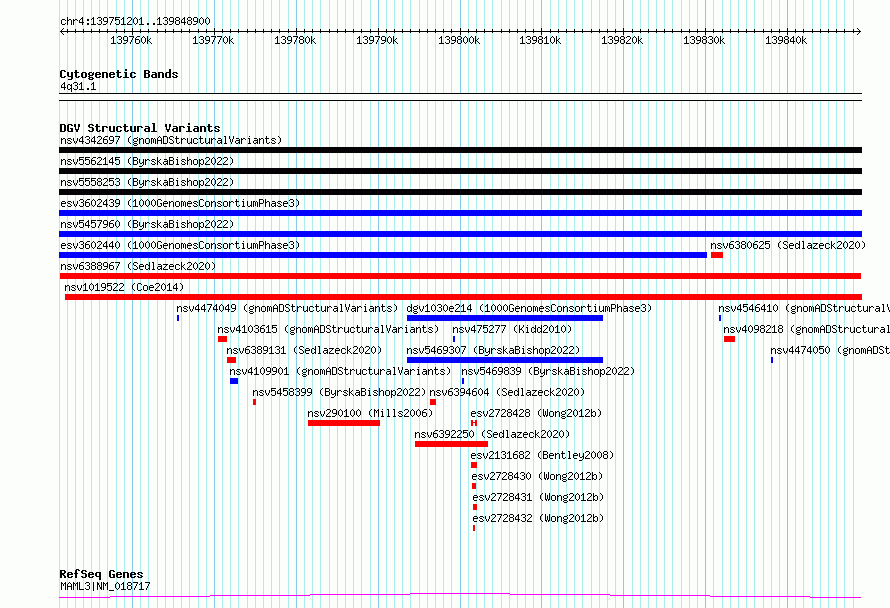This screenshot has height=608, width=890.
Task: Click the Cytogenetic Bands track title
Action: point(119,74)
